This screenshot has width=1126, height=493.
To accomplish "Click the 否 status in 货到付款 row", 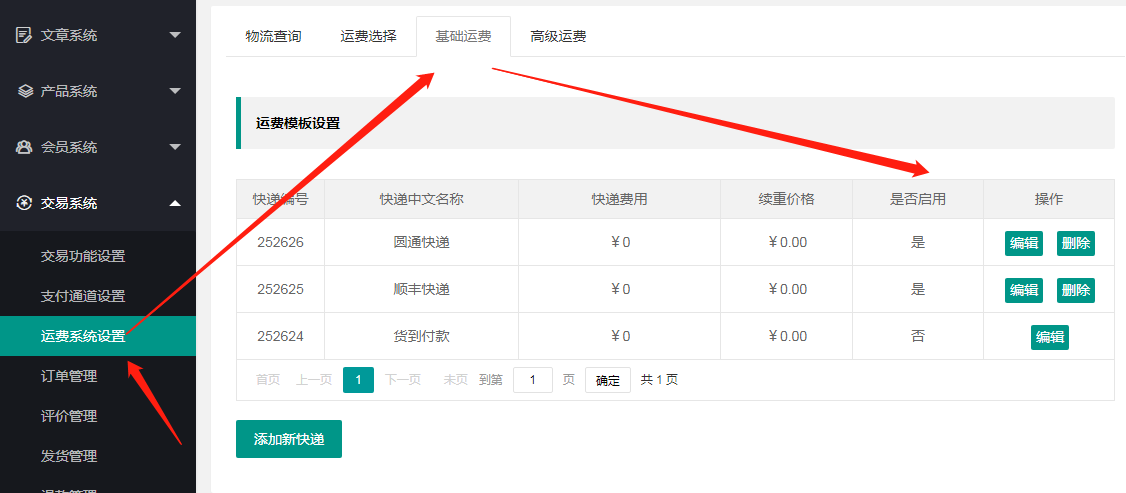I will (x=918, y=336).
